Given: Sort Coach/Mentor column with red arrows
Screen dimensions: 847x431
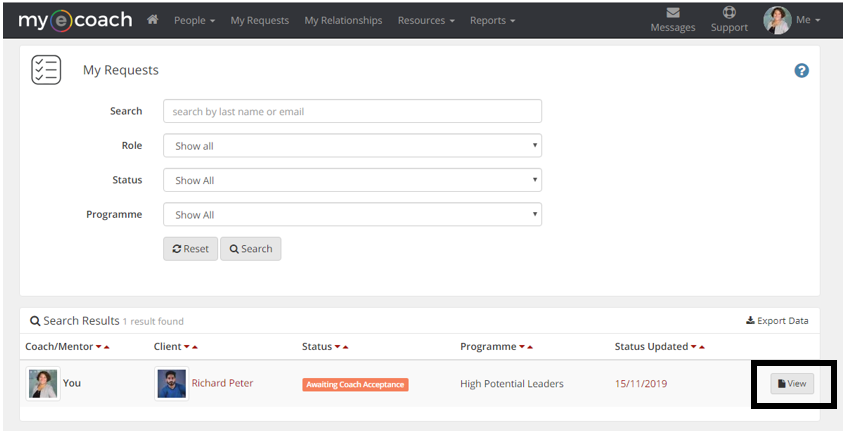Looking at the screenshot, I should (x=103, y=347).
